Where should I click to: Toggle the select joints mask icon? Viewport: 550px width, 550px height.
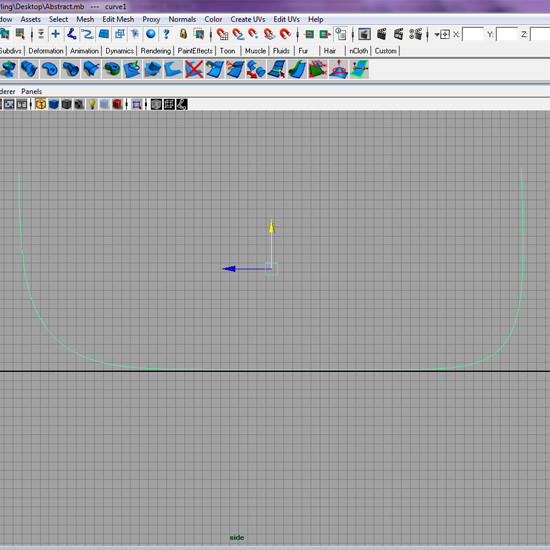[72, 34]
